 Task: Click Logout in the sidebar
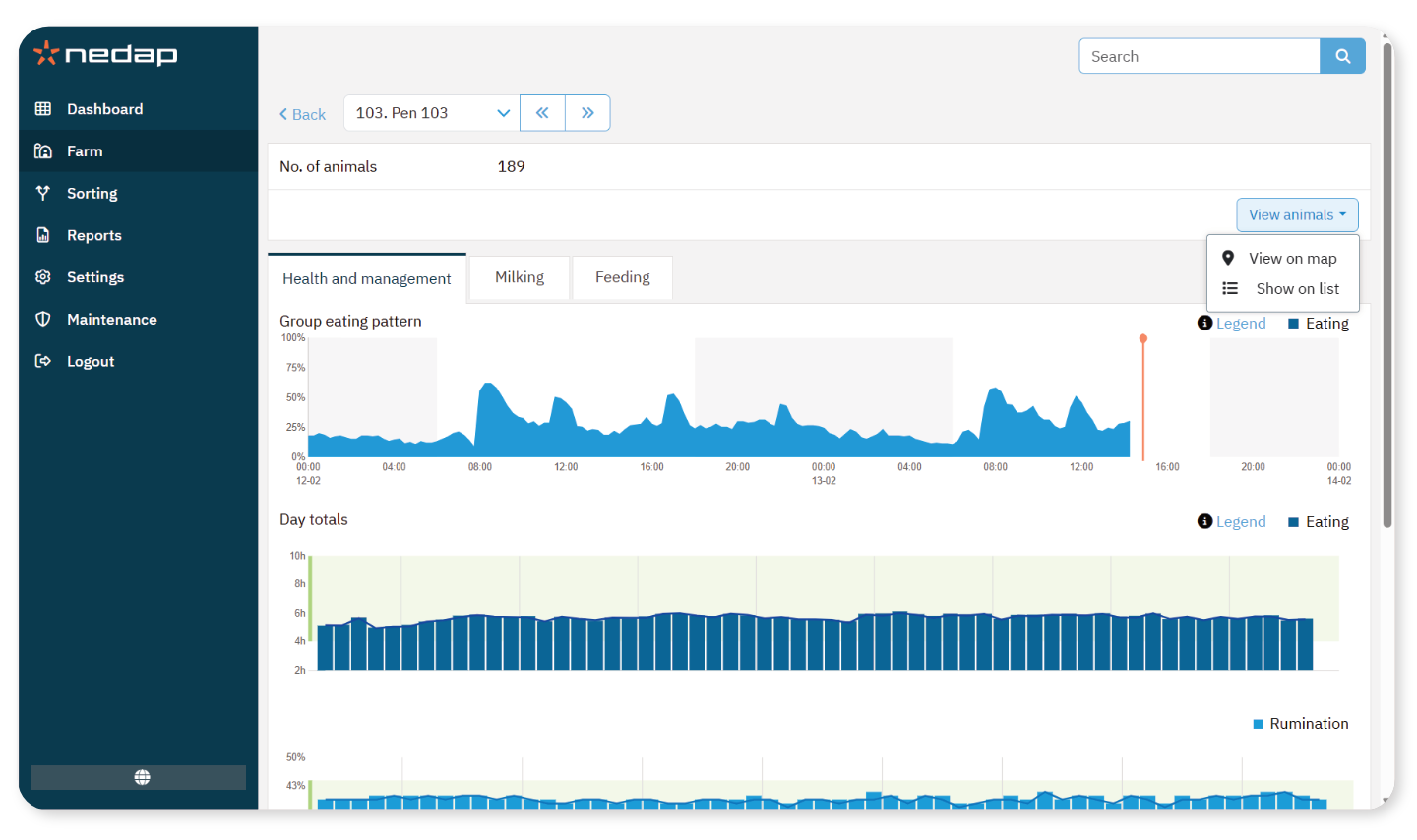tap(138, 361)
